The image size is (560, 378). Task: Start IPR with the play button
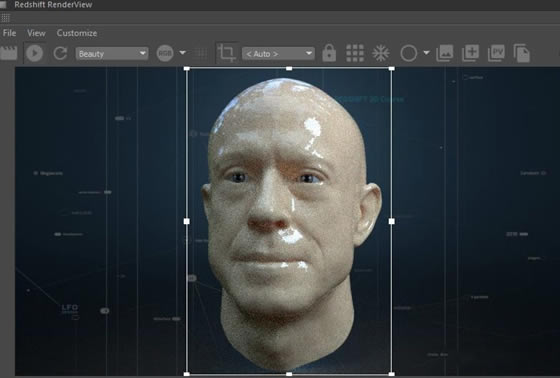tap(35, 53)
